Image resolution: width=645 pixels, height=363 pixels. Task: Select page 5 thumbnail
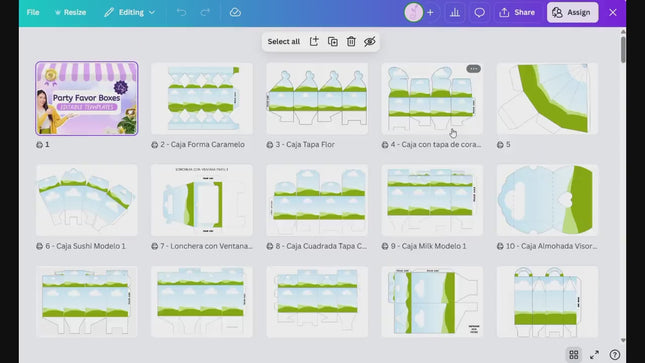coord(548,98)
